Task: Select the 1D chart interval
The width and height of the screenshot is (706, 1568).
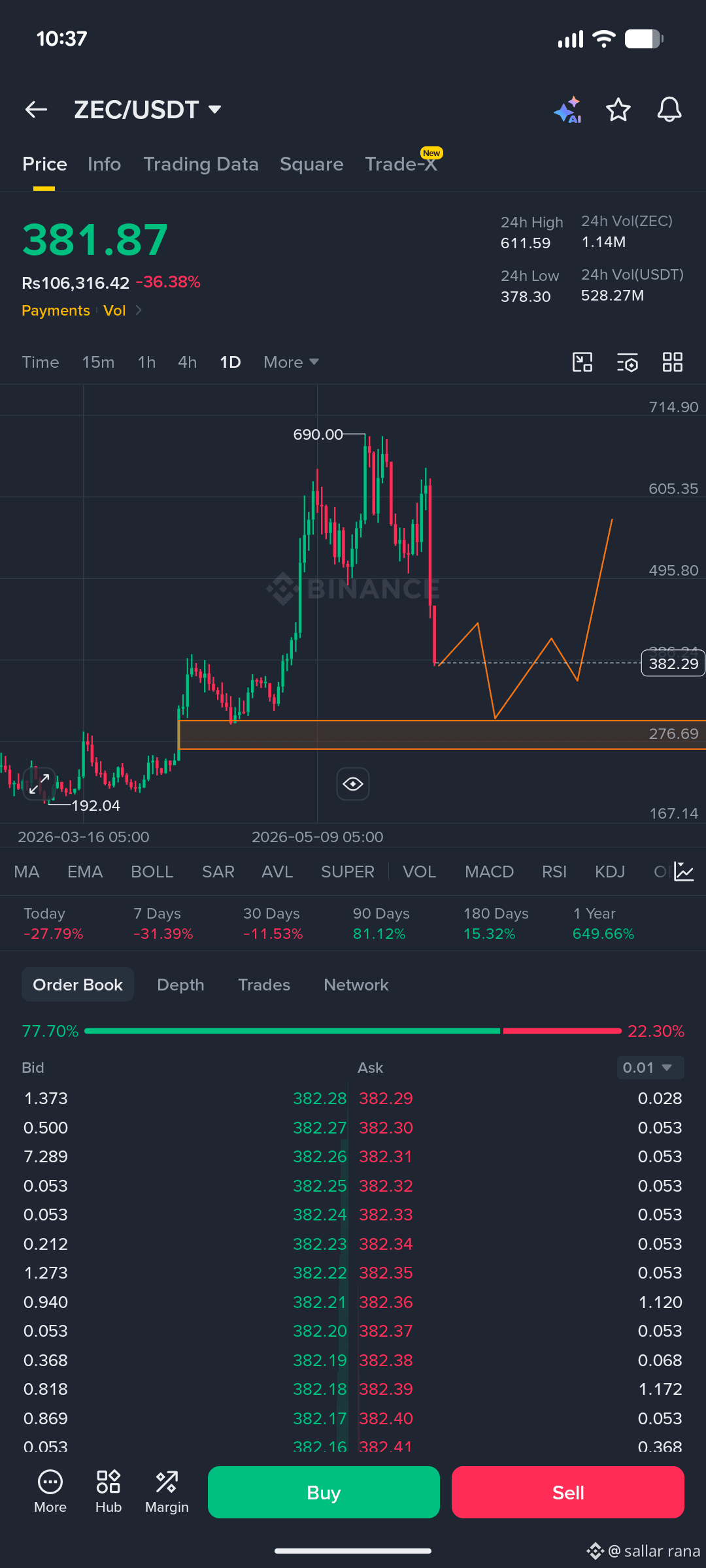Action: point(230,362)
